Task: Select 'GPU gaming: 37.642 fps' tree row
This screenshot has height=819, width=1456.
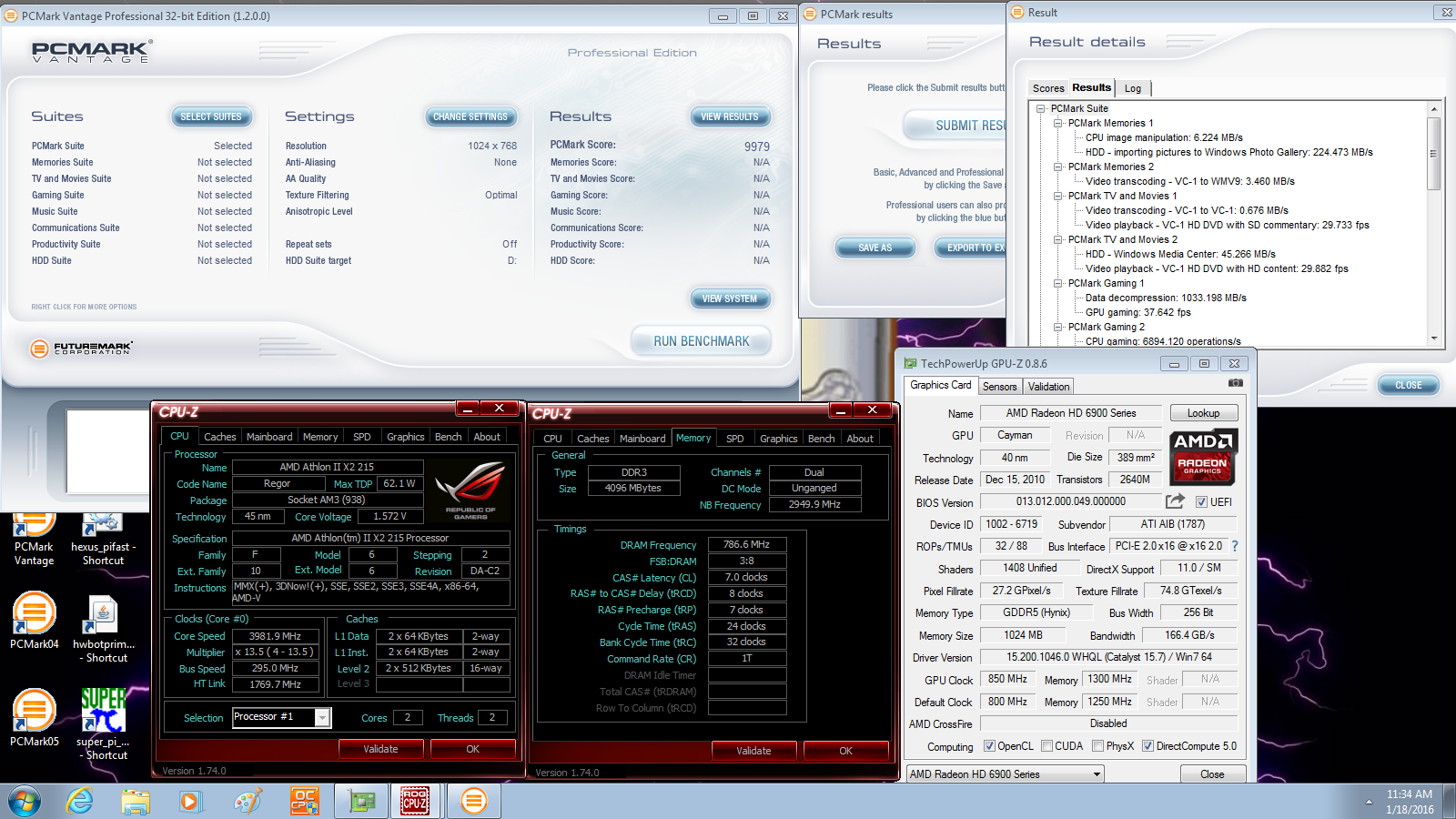Action: [1137, 312]
